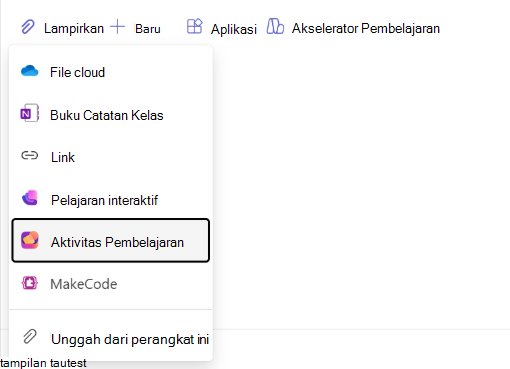Click the Lampirkan paperclip icon
This screenshot has height=369, width=510.
click(28, 27)
